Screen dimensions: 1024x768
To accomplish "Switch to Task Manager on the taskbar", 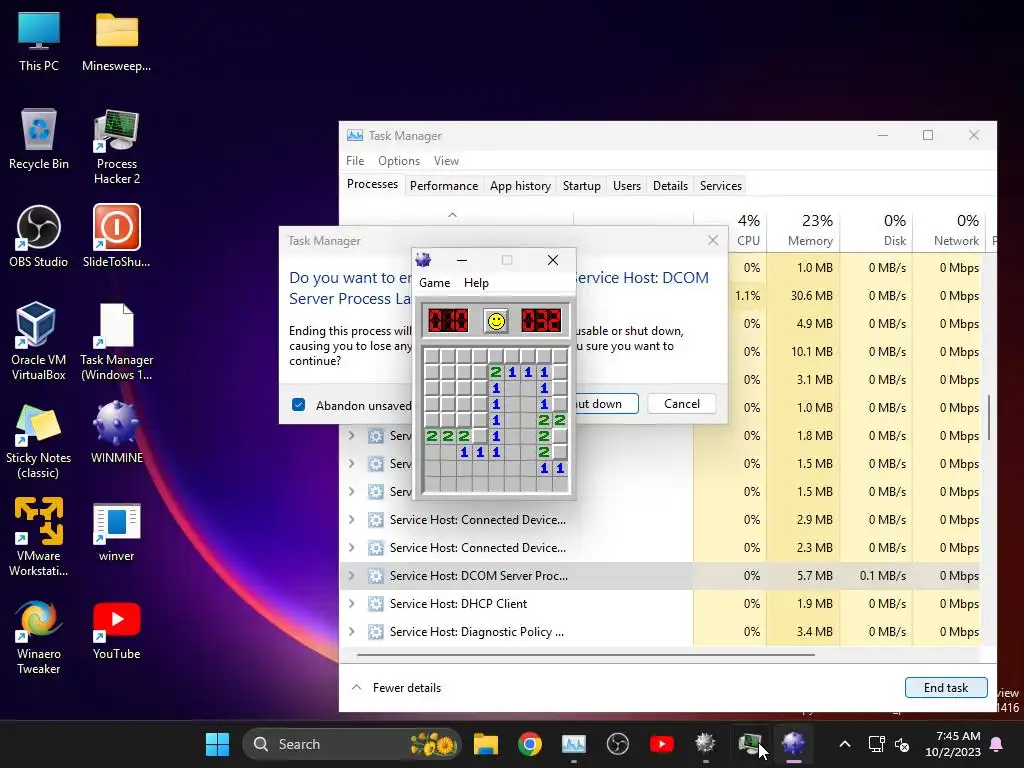I will point(573,744).
